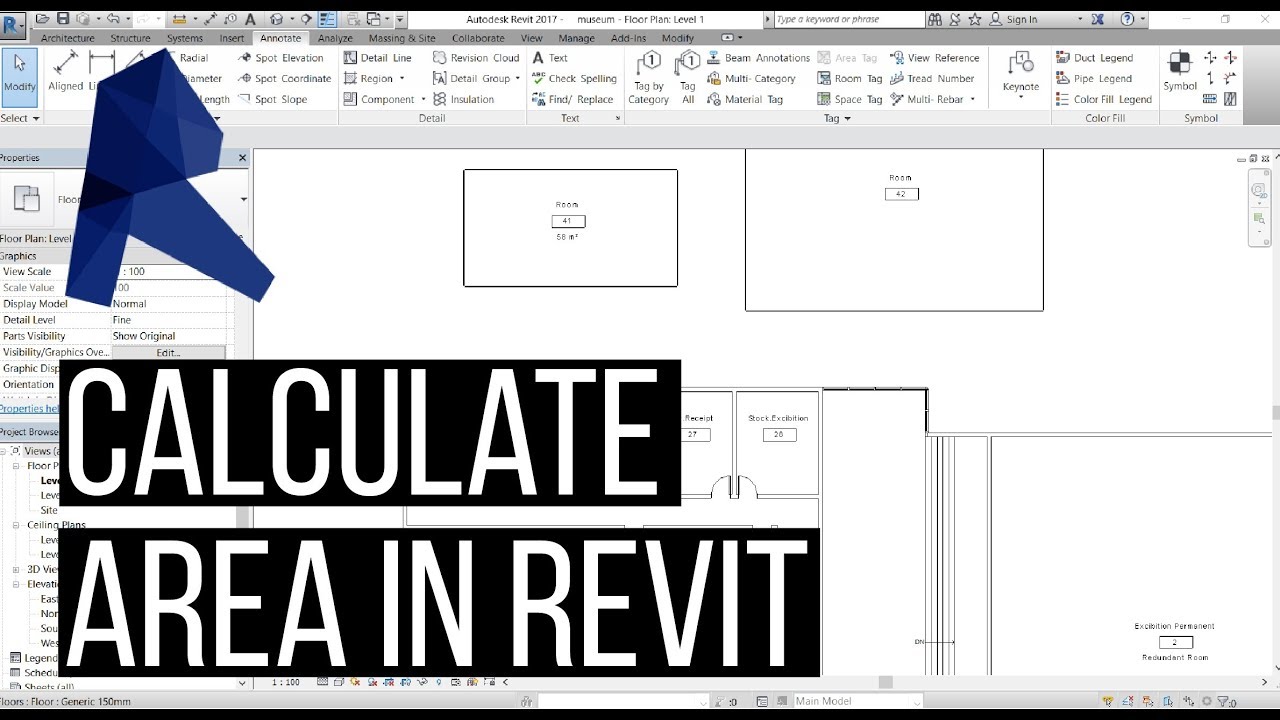Open the Communication Center satellite icon
Viewport: 1280px width, 720px height.
point(954,19)
